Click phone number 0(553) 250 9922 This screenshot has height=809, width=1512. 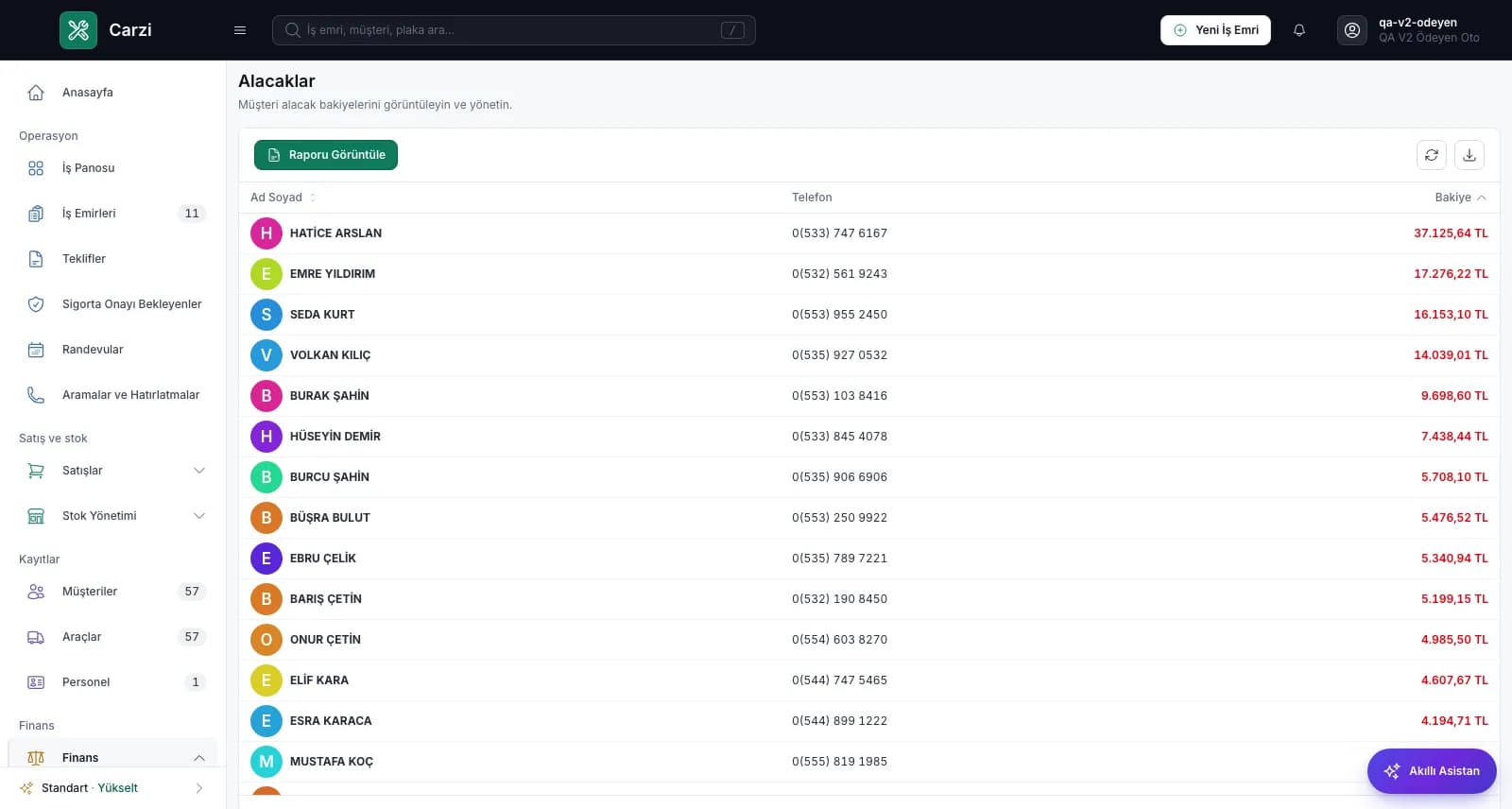tap(839, 518)
